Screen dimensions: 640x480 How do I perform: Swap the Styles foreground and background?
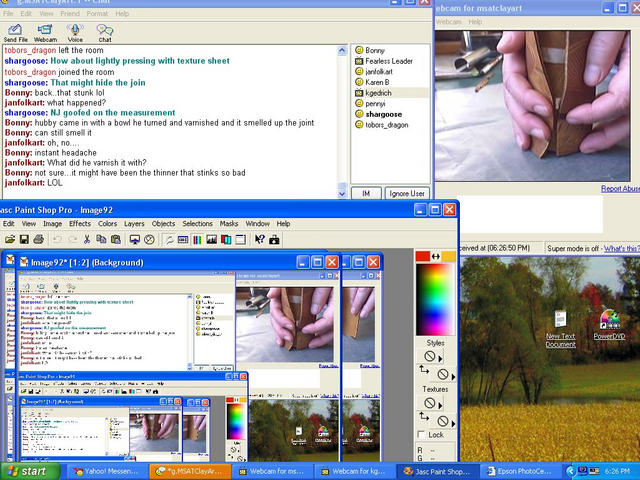[424, 370]
